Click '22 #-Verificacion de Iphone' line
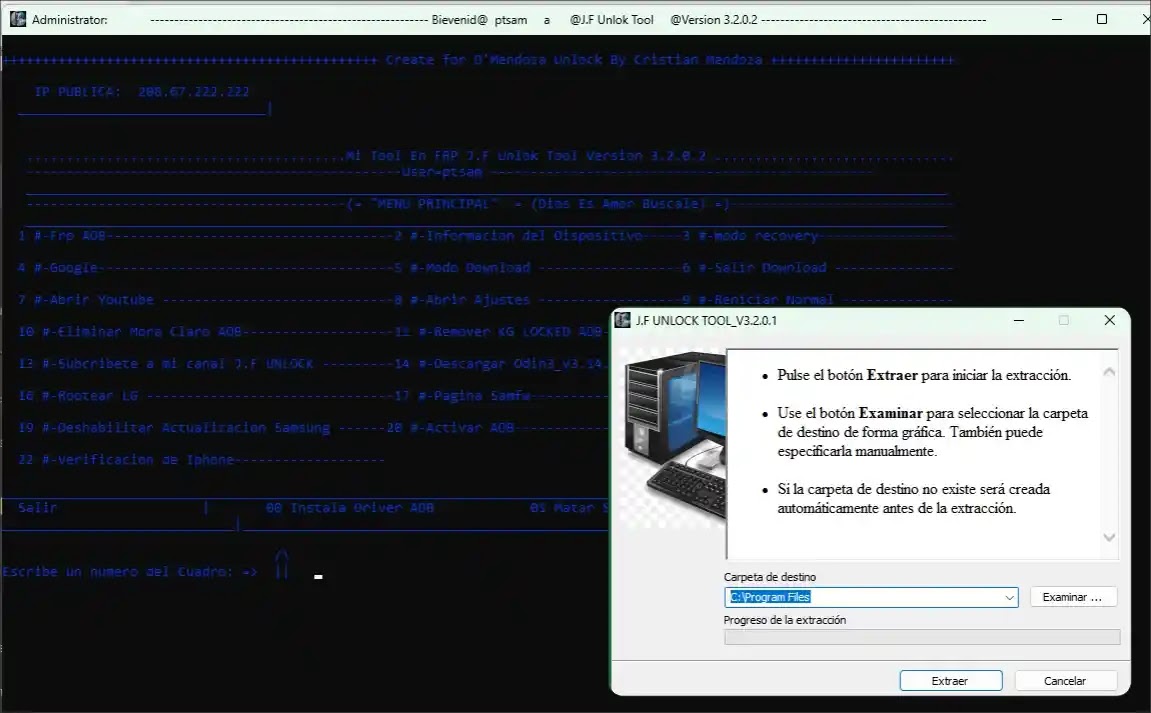 (x=126, y=460)
